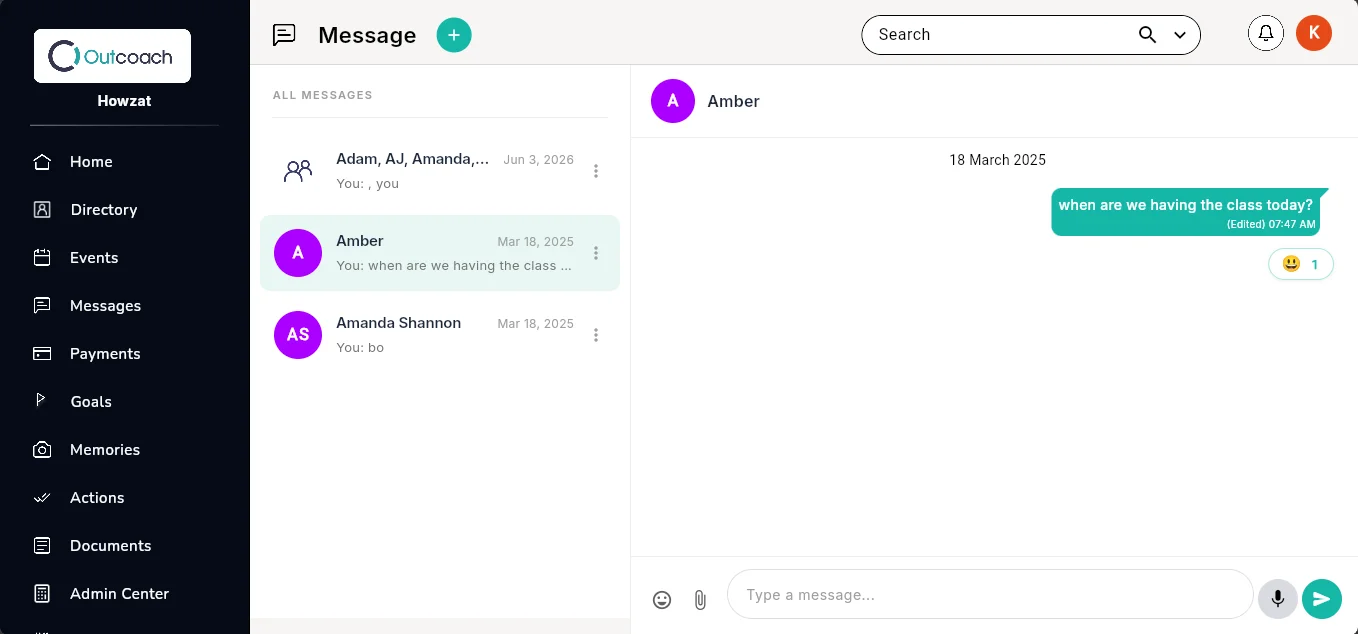Open Home from the sidebar
Viewport: 1358px width, 634px height.
coord(91,162)
